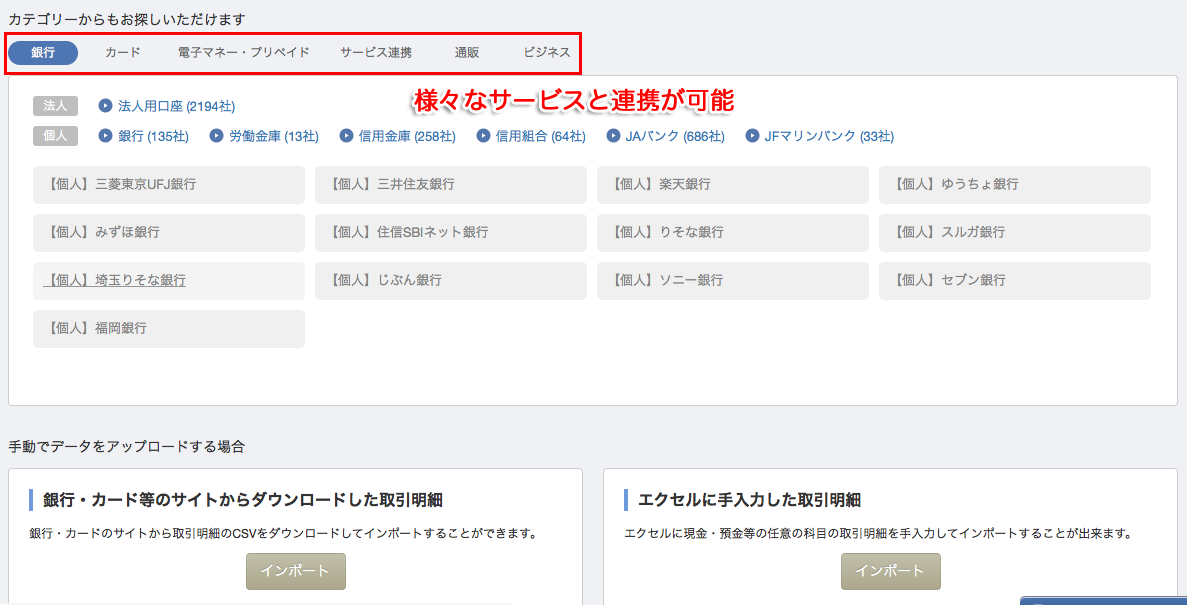Choose 【個人】じぶん銀行
Screen dimensions: 1187x605
451,281
